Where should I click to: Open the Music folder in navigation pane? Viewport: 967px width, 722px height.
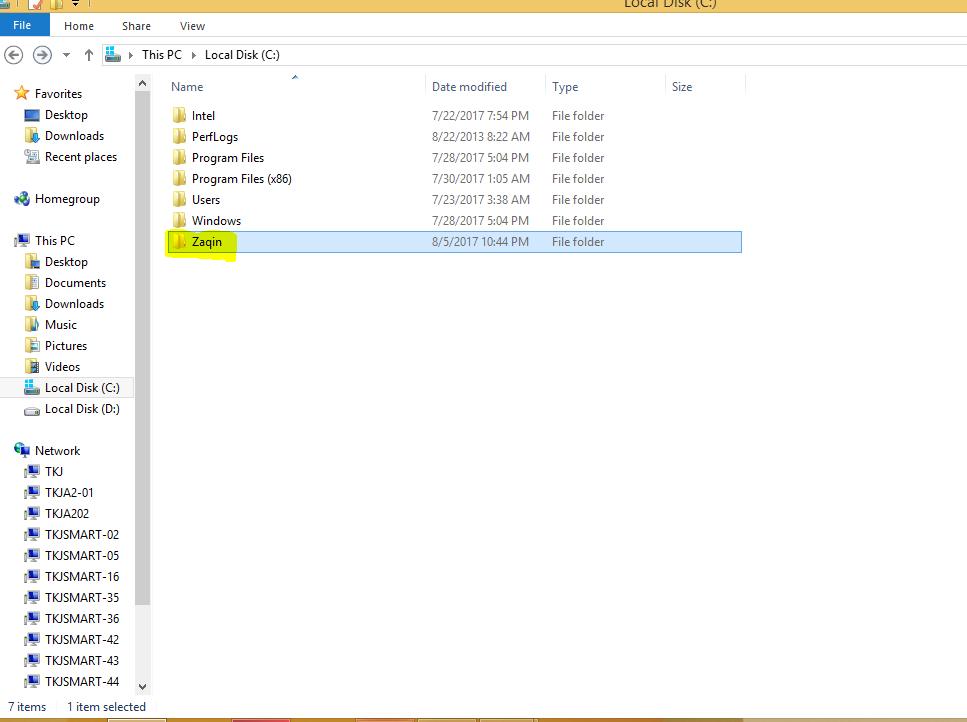pyautogui.click(x=60, y=324)
